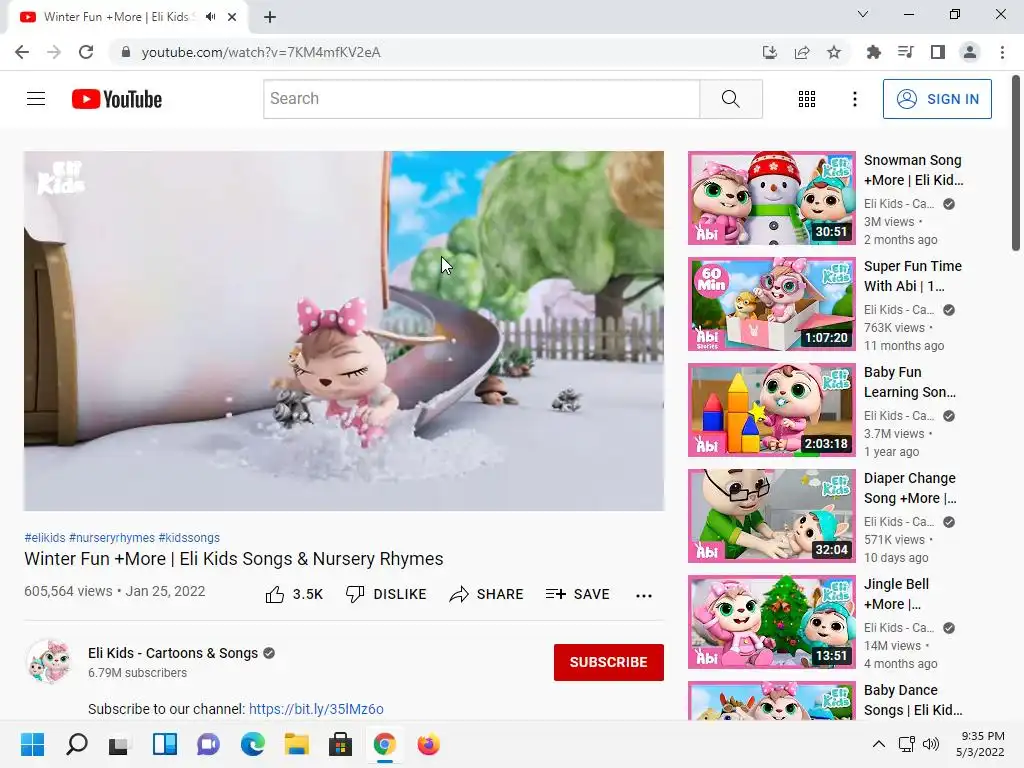Open Super Fun Time With Abi thumbnail
The width and height of the screenshot is (1024, 768).
771,304
